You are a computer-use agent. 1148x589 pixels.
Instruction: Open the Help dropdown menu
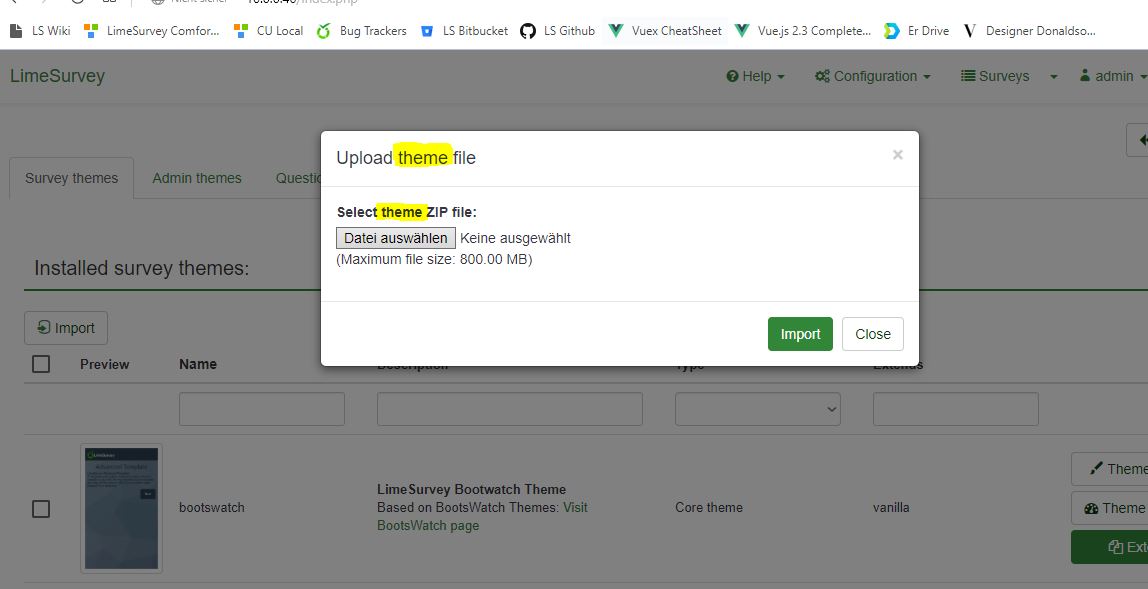click(x=756, y=76)
